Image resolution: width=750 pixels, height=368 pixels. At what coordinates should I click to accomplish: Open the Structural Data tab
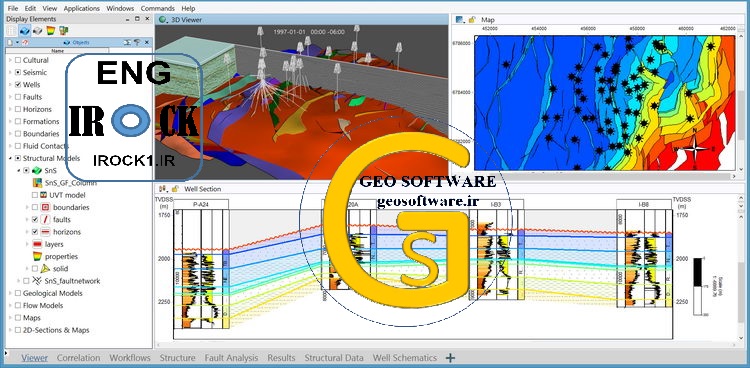coord(334,357)
